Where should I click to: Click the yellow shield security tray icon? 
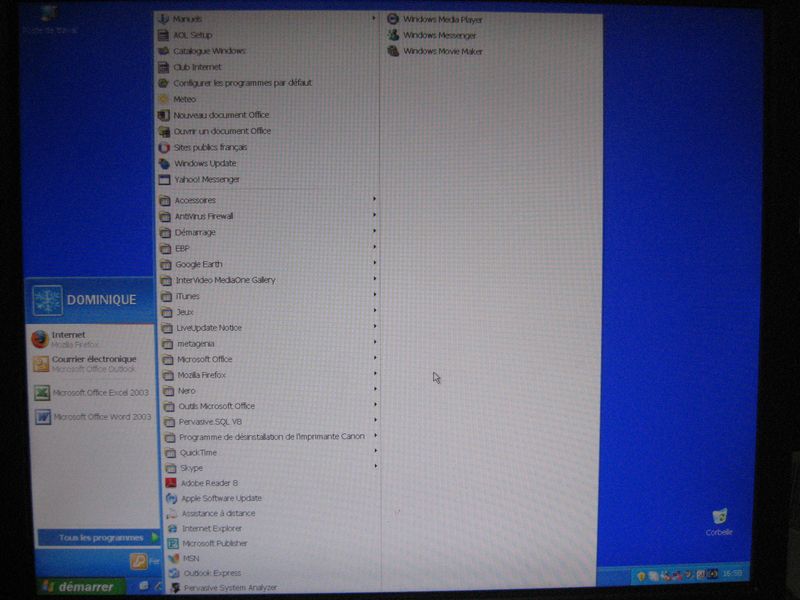641,576
